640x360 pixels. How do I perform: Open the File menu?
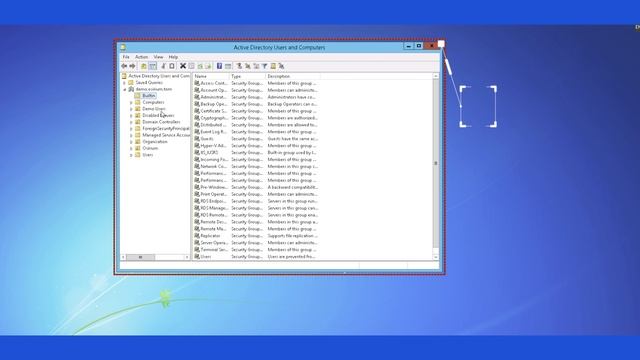(126, 57)
